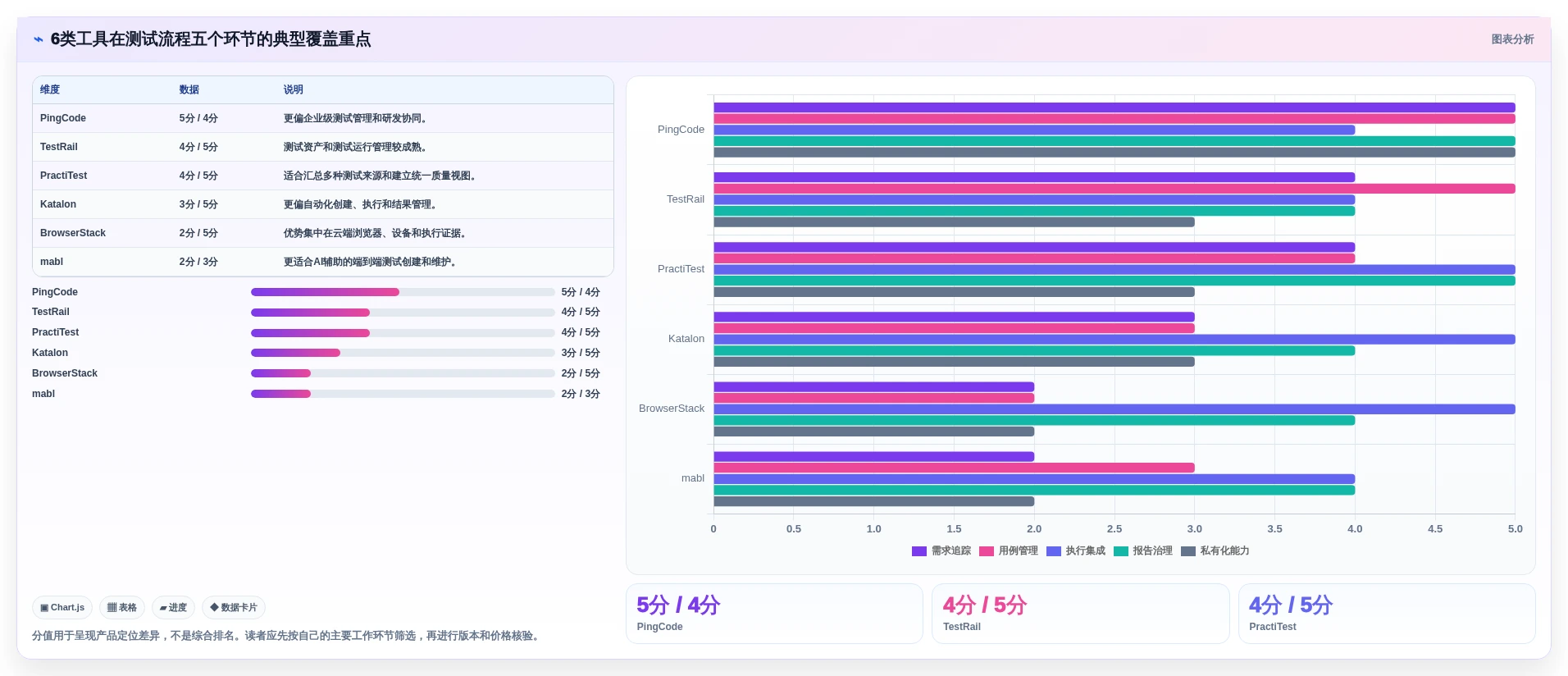This screenshot has height=676, width=1568.
Task: Click PractiTest's 需求追踪 purple bar
Action: (x=1034, y=247)
